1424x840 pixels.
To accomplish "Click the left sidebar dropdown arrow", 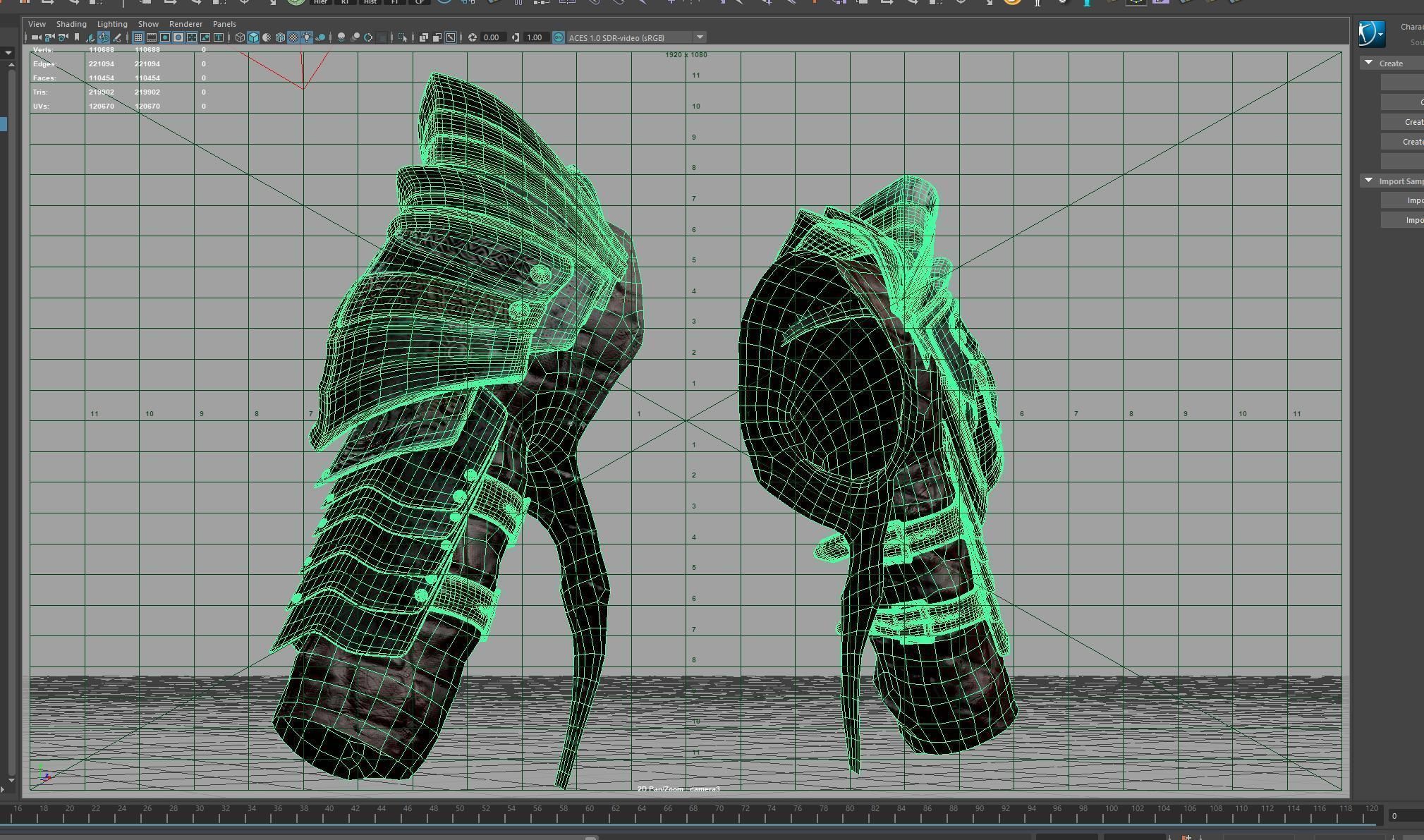I will click(x=8, y=53).
